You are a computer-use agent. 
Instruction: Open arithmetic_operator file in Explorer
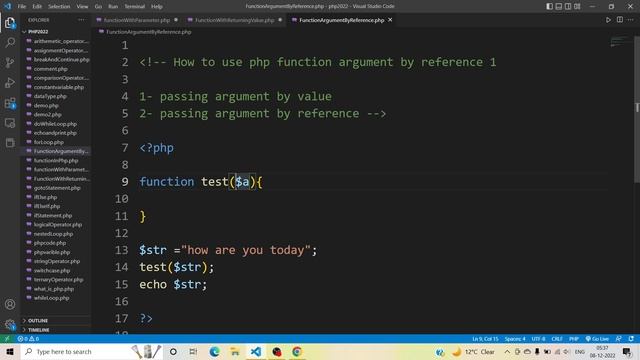(x=61, y=41)
